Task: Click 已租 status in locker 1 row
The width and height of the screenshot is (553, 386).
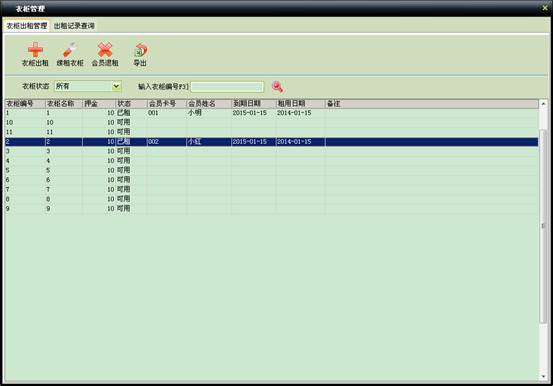Action: [123, 113]
